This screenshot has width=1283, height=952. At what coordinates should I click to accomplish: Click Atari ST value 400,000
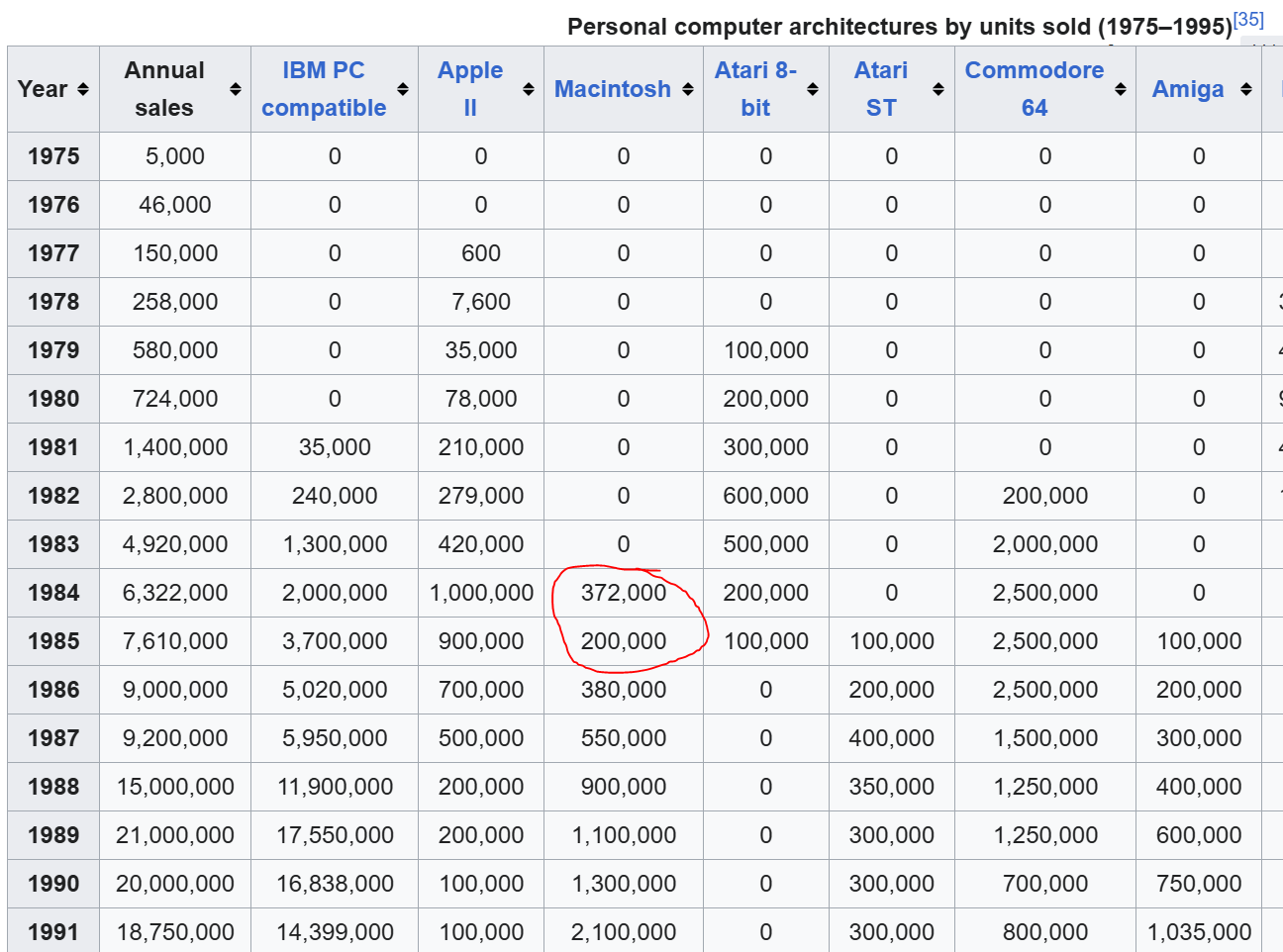click(892, 738)
